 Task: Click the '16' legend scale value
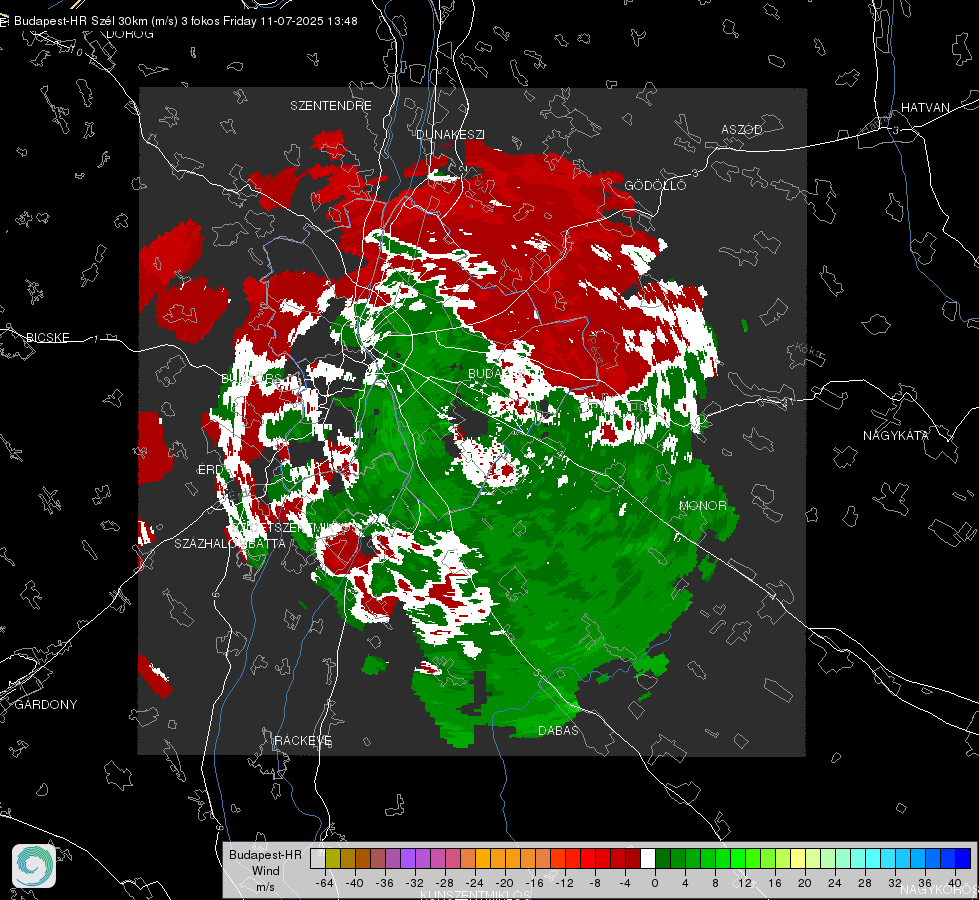pyautogui.click(x=775, y=883)
